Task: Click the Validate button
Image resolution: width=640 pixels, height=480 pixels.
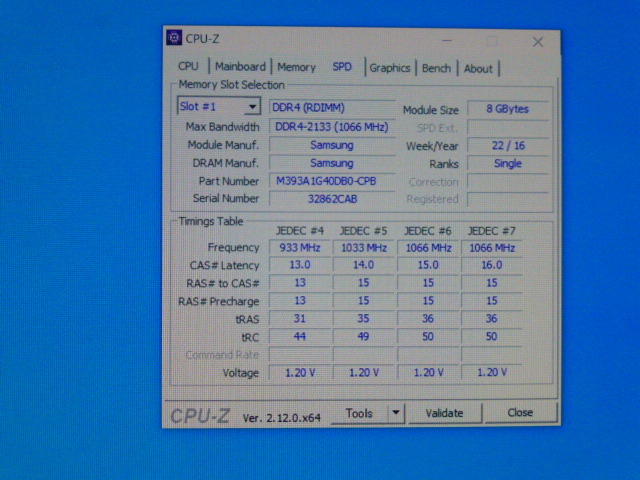Action: pos(444,413)
